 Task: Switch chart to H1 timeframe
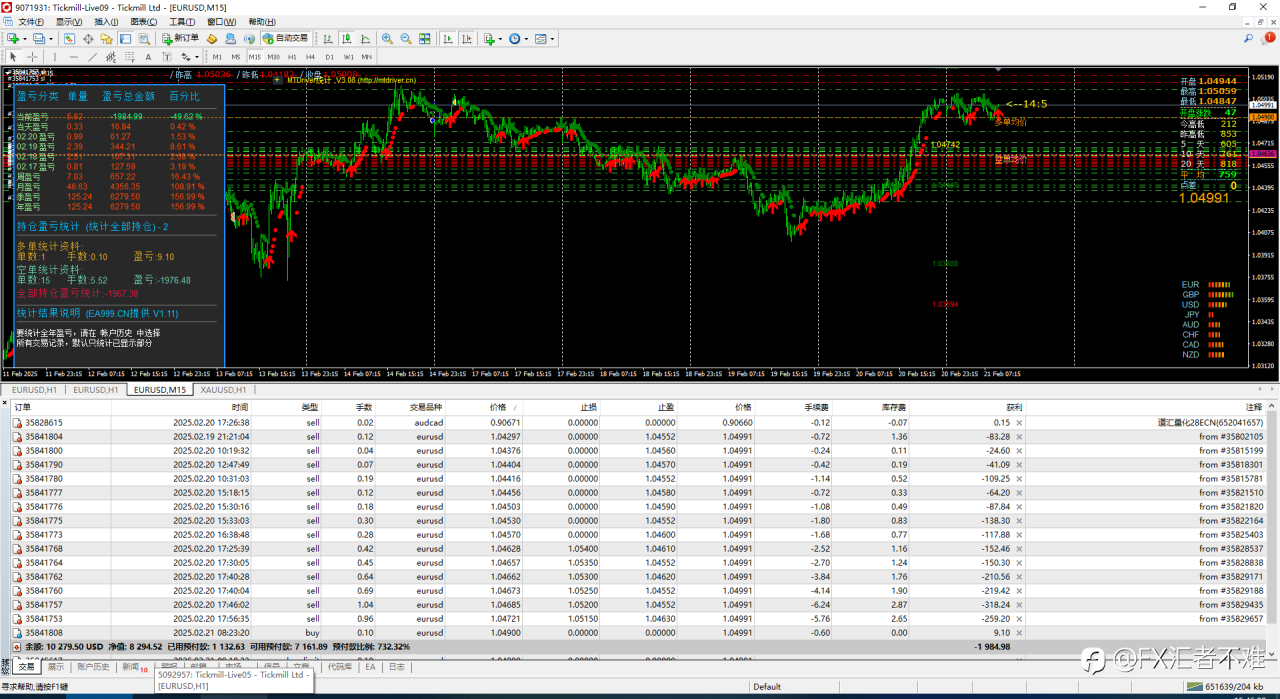click(291, 57)
